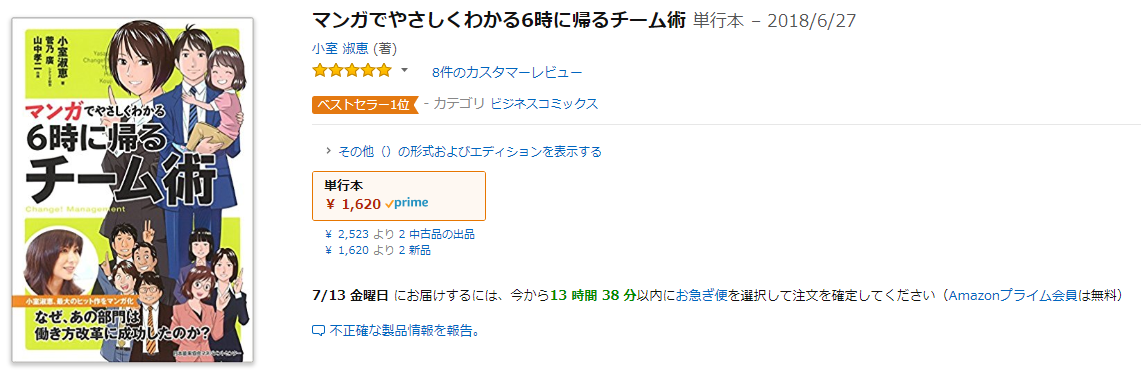This screenshot has height=377, width=1141.
Task: Click 不正確な製品情報を報告 text link
Action: [404, 330]
